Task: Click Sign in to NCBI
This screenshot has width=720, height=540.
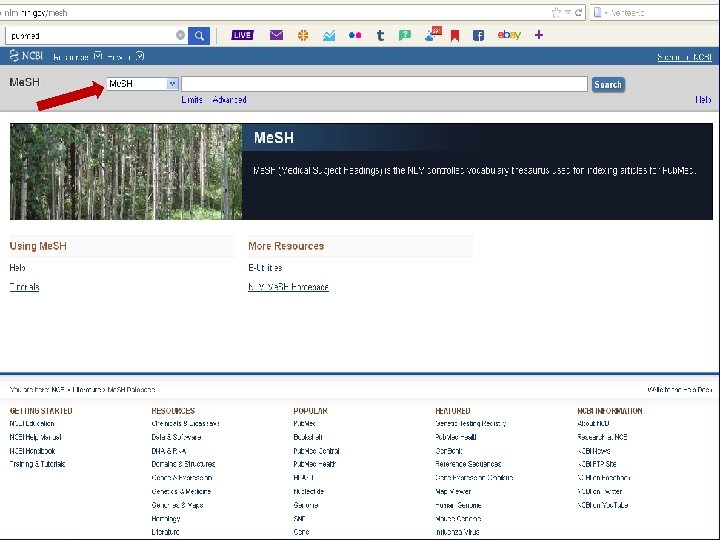Action: (685, 57)
